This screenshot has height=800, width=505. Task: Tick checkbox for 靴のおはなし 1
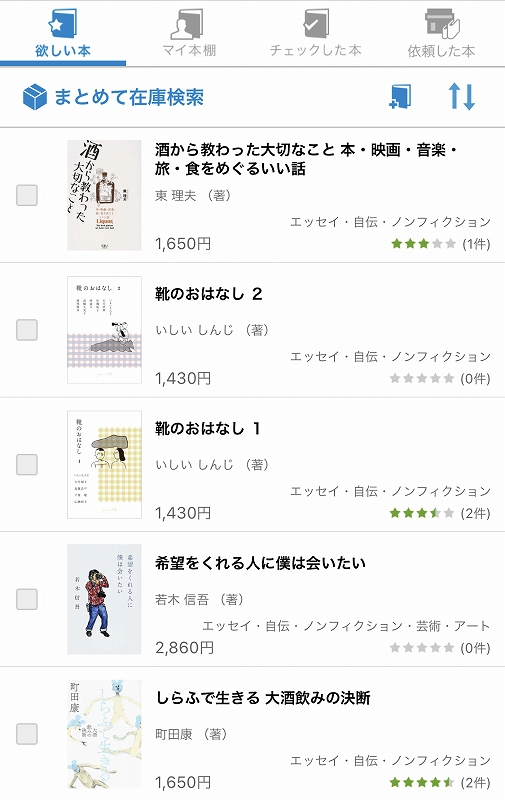pyautogui.click(x=27, y=464)
